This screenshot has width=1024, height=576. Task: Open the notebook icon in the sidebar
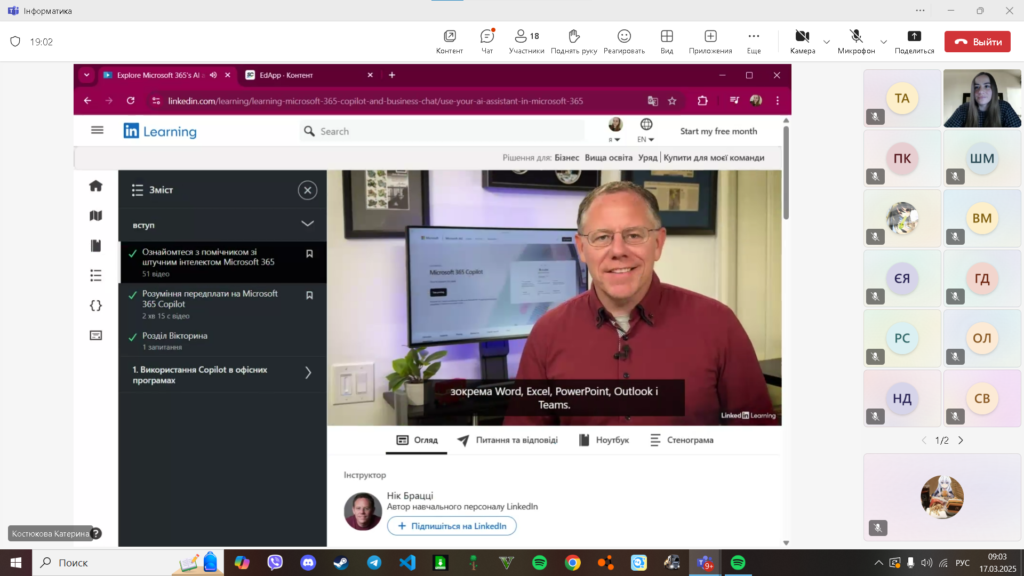coord(96,246)
